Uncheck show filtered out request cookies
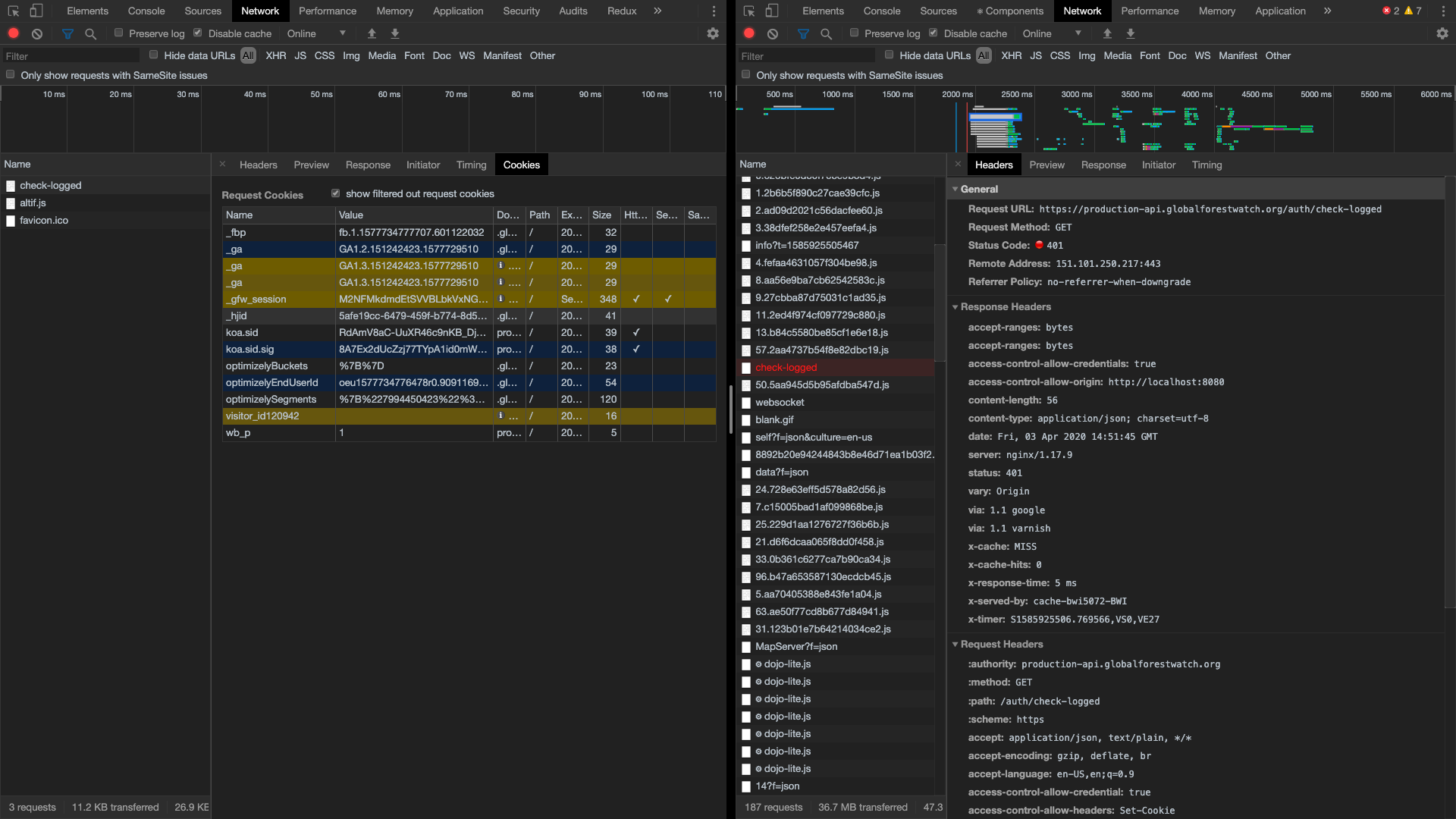Image resolution: width=1456 pixels, height=819 pixels. click(336, 193)
